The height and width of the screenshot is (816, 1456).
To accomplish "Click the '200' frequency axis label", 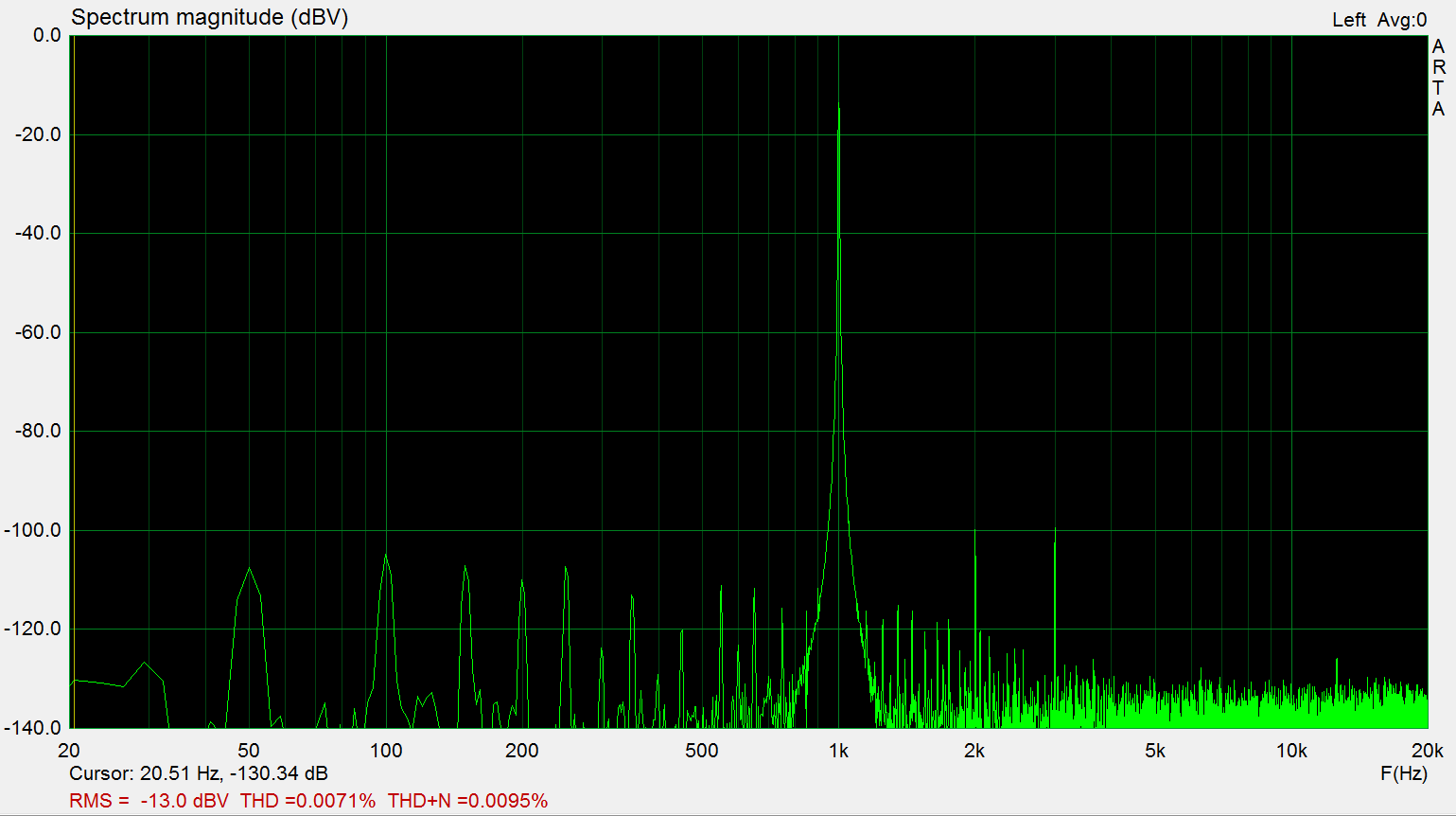I will coord(521,751).
